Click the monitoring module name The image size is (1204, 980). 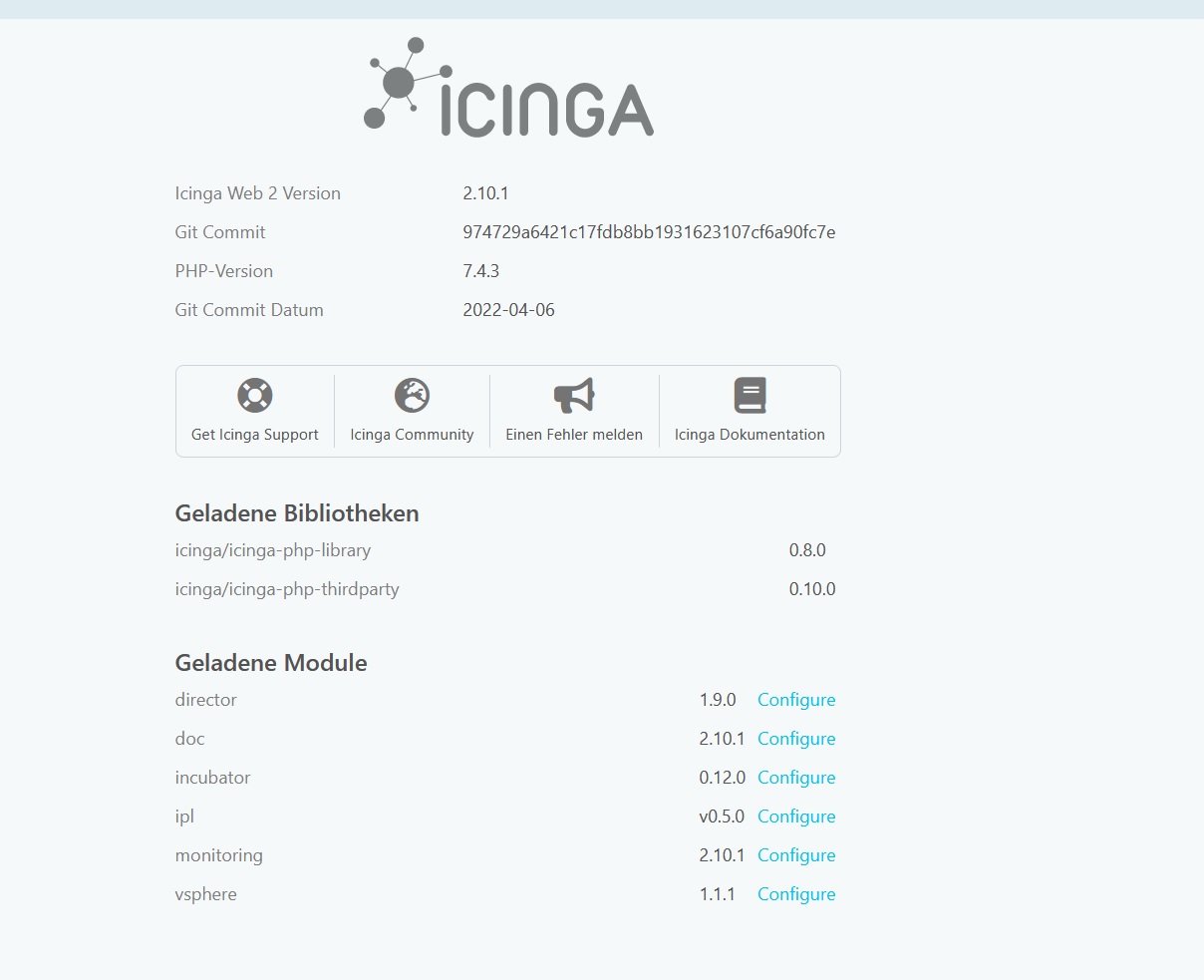point(219,855)
